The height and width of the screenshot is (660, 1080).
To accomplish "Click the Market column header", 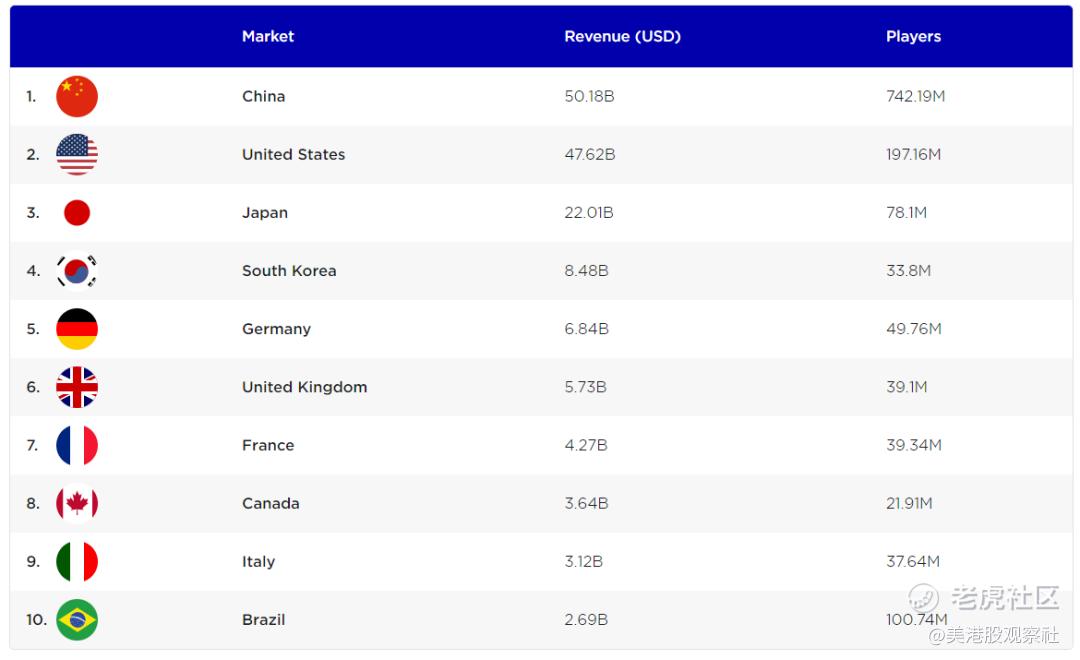I will pyautogui.click(x=268, y=36).
